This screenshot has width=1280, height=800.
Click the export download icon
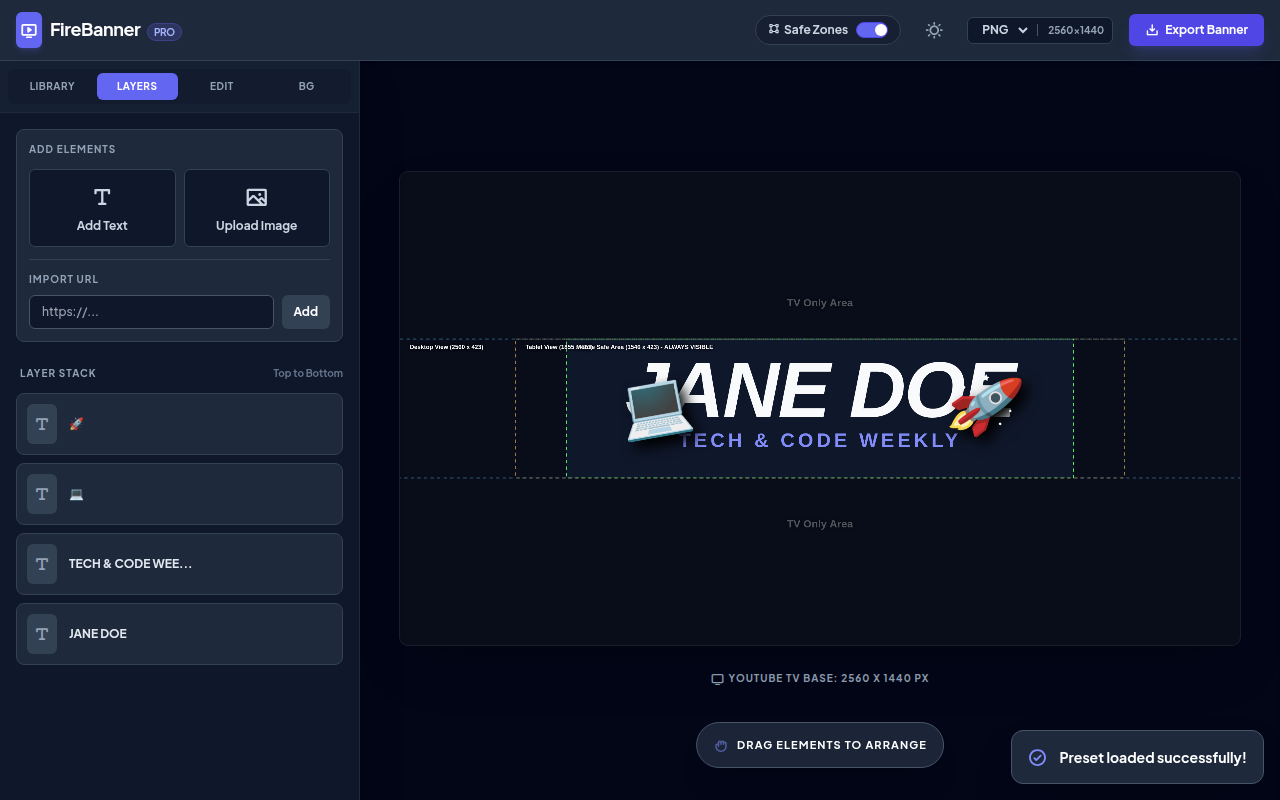coord(1152,30)
